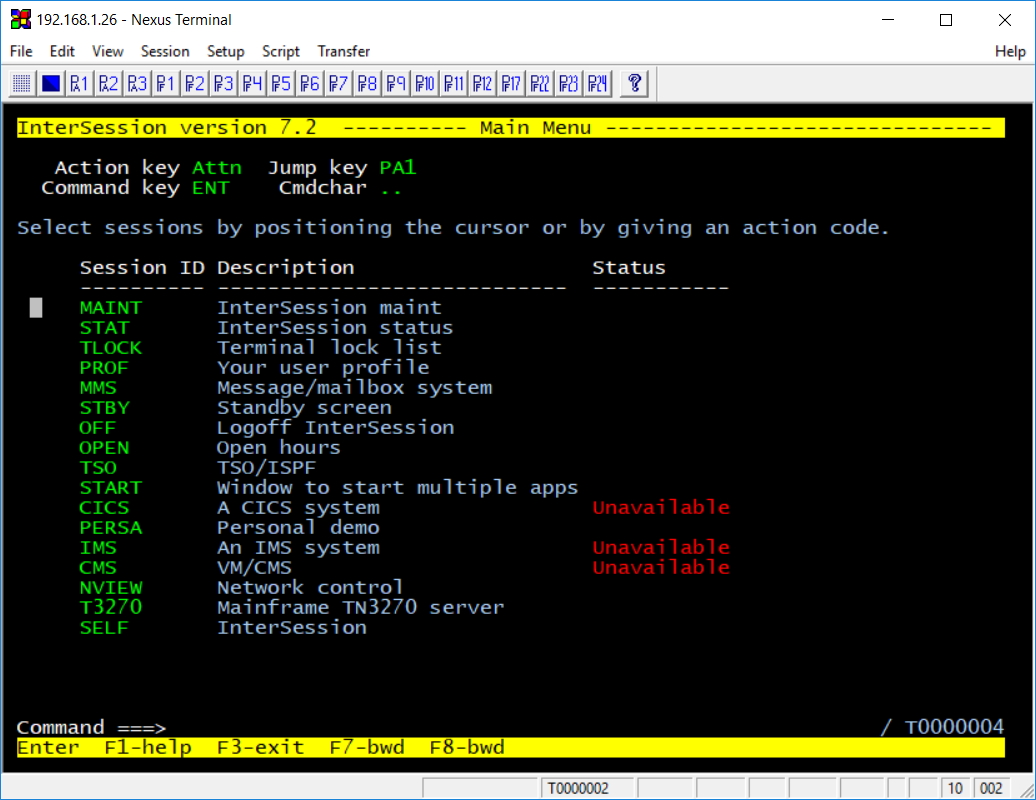Select the TSO session ID
The image size is (1036, 800).
98,468
